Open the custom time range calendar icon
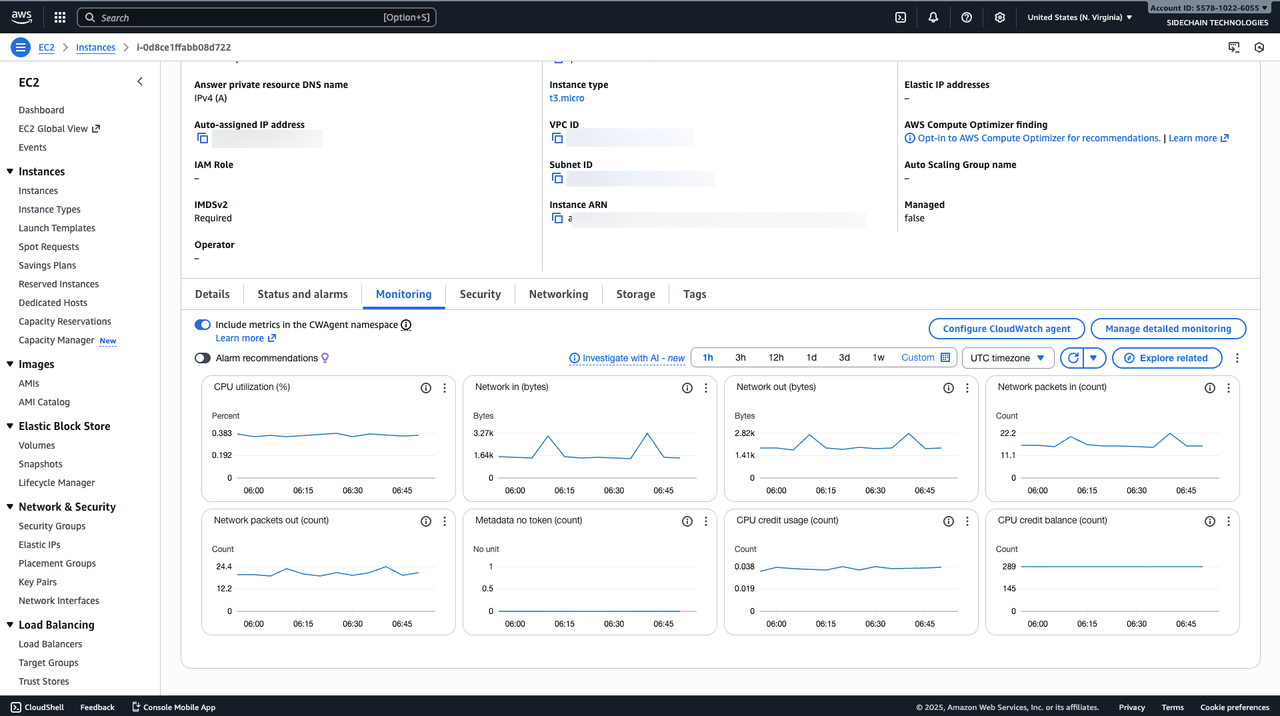 pos(946,357)
